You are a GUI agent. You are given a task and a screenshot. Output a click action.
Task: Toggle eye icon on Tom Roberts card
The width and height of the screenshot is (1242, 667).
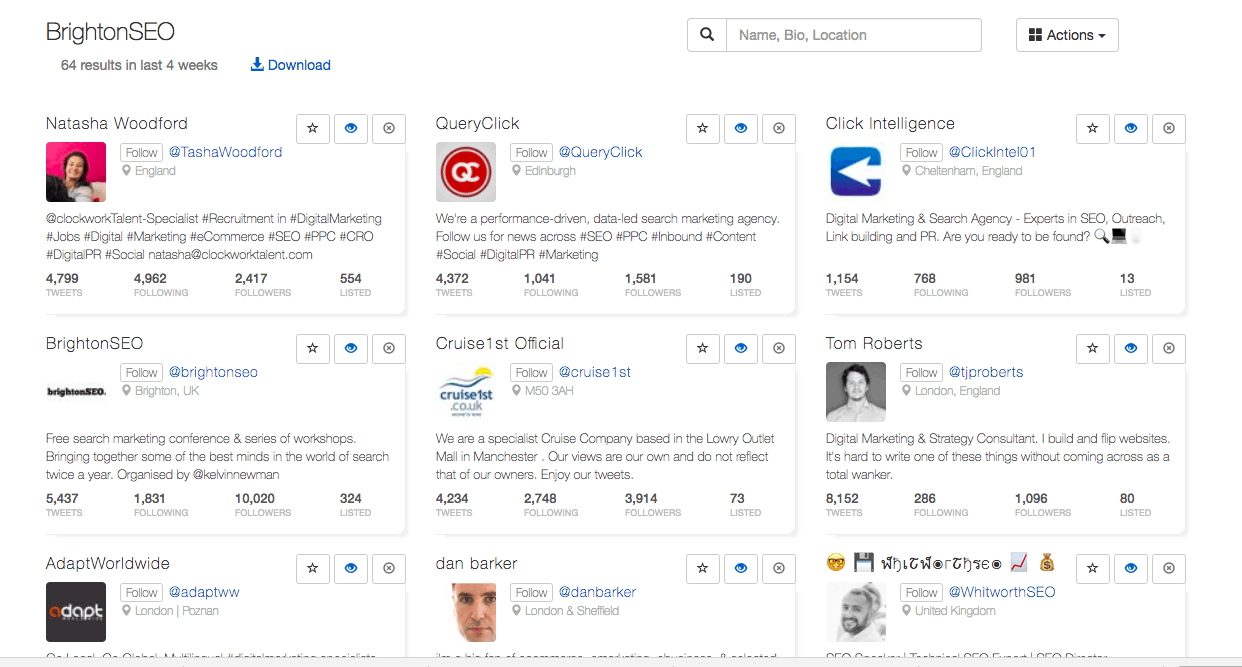click(x=1131, y=348)
